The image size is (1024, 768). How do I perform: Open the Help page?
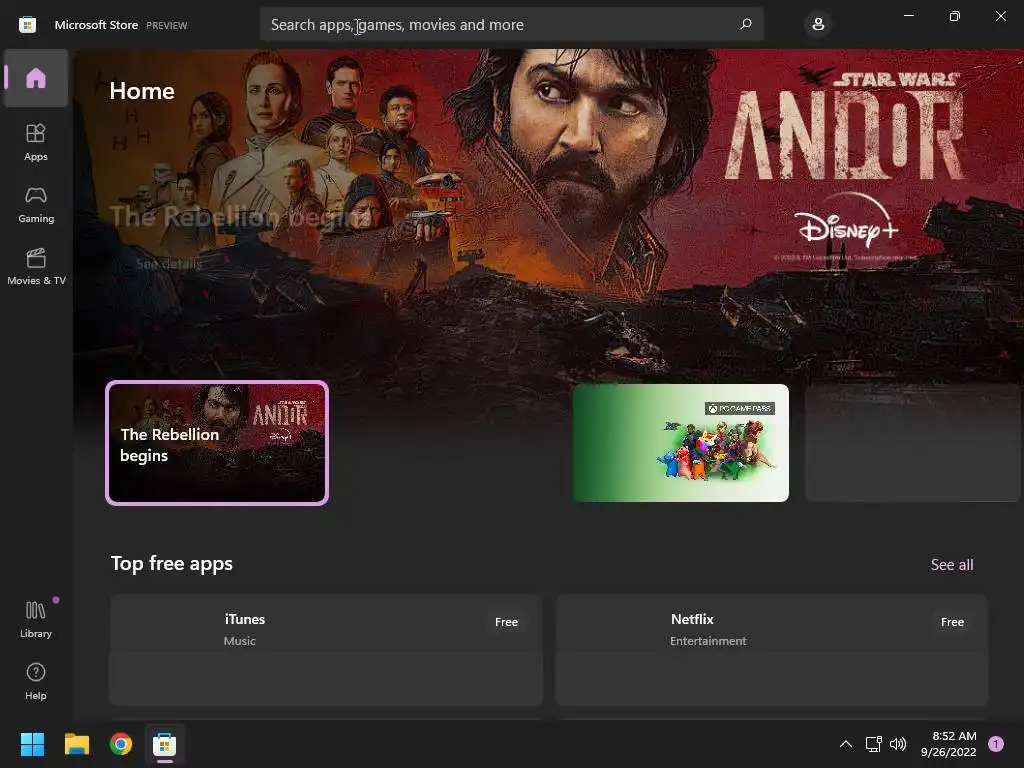[x=36, y=681]
